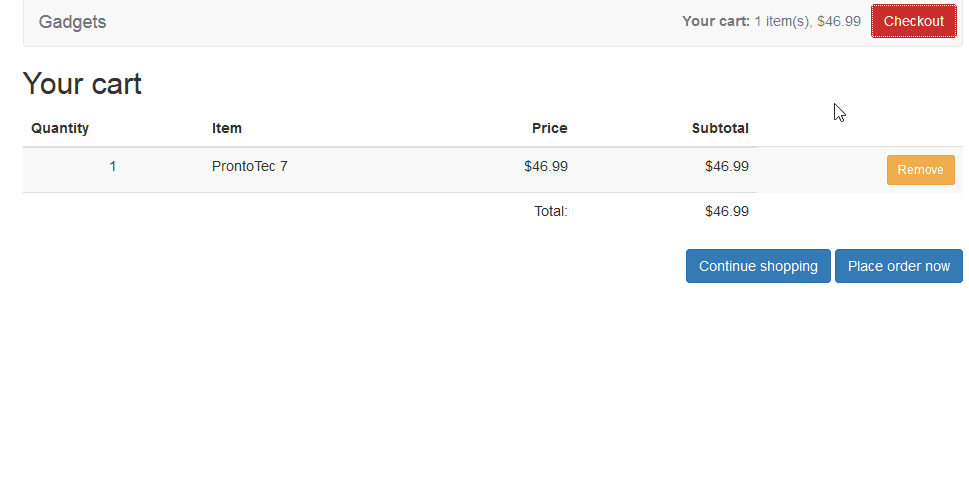Click the Quantity column header
Image resolution: width=969 pixels, height=484 pixels.
coord(60,128)
